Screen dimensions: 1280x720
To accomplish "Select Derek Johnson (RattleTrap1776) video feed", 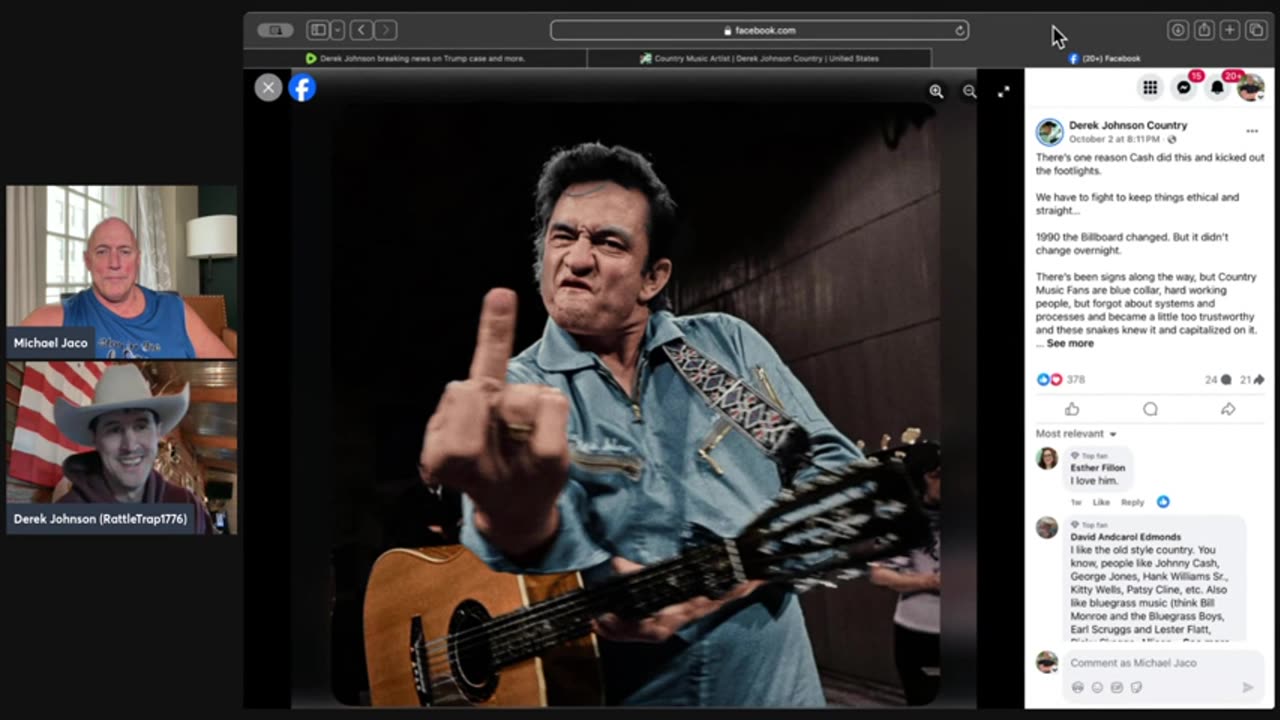I will pos(122,447).
